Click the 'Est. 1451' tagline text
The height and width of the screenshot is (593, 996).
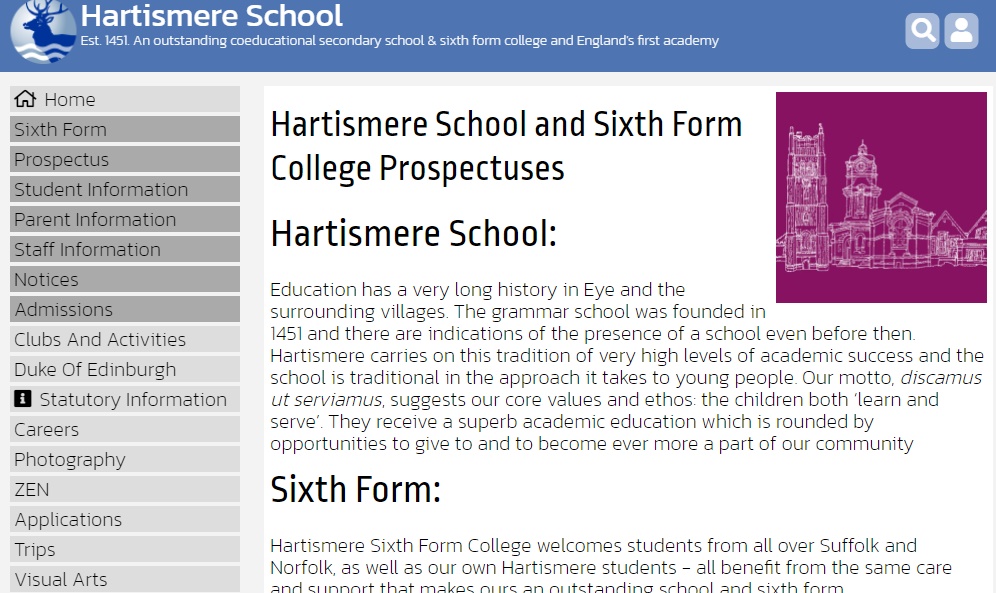(x=400, y=41)
